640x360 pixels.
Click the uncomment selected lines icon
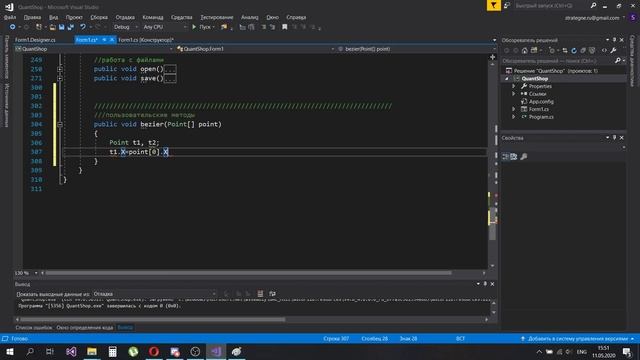pos(272,27)
